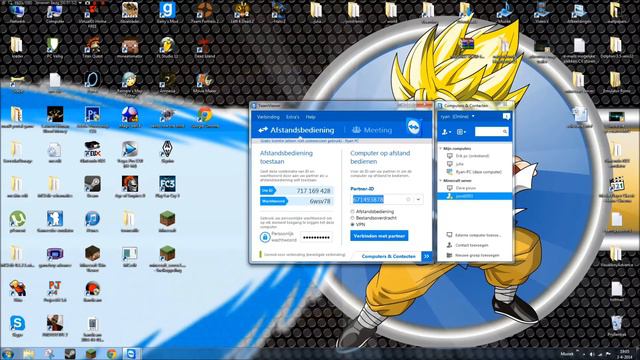The height and width of the screenshot is (360, 640).
Task: Open the Extra's menu in TeamViewer
Action: click(x=292, y=117)
